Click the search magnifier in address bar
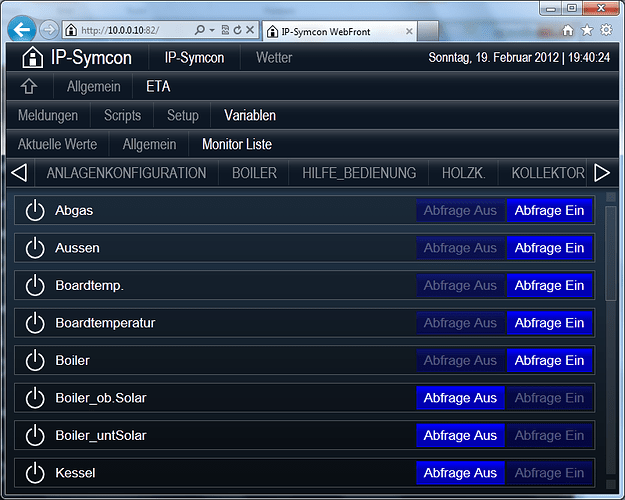Viewport: 625px width, 500px height. [x=200, y=30]
